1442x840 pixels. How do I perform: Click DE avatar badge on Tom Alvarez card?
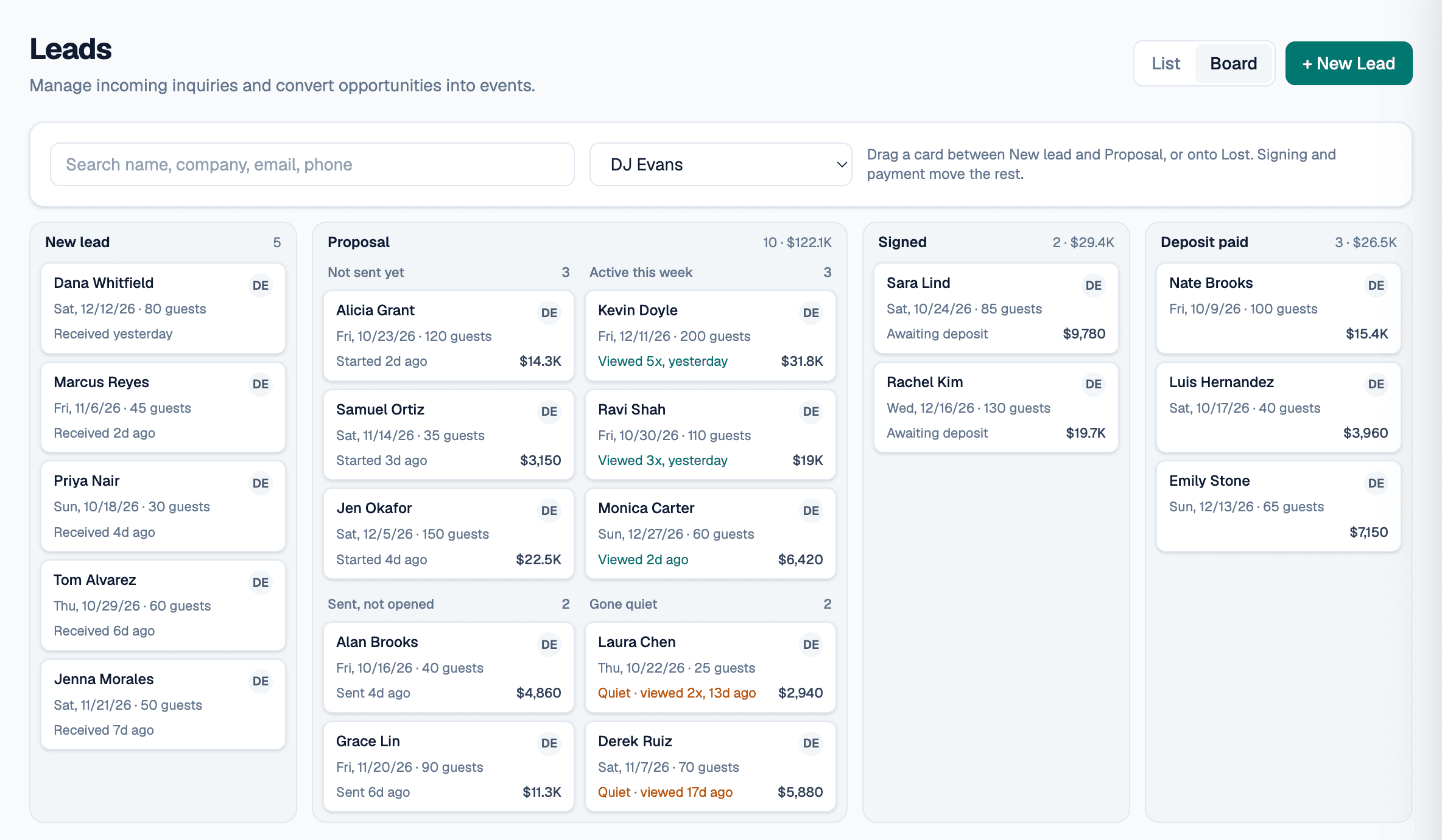point(261,583)
